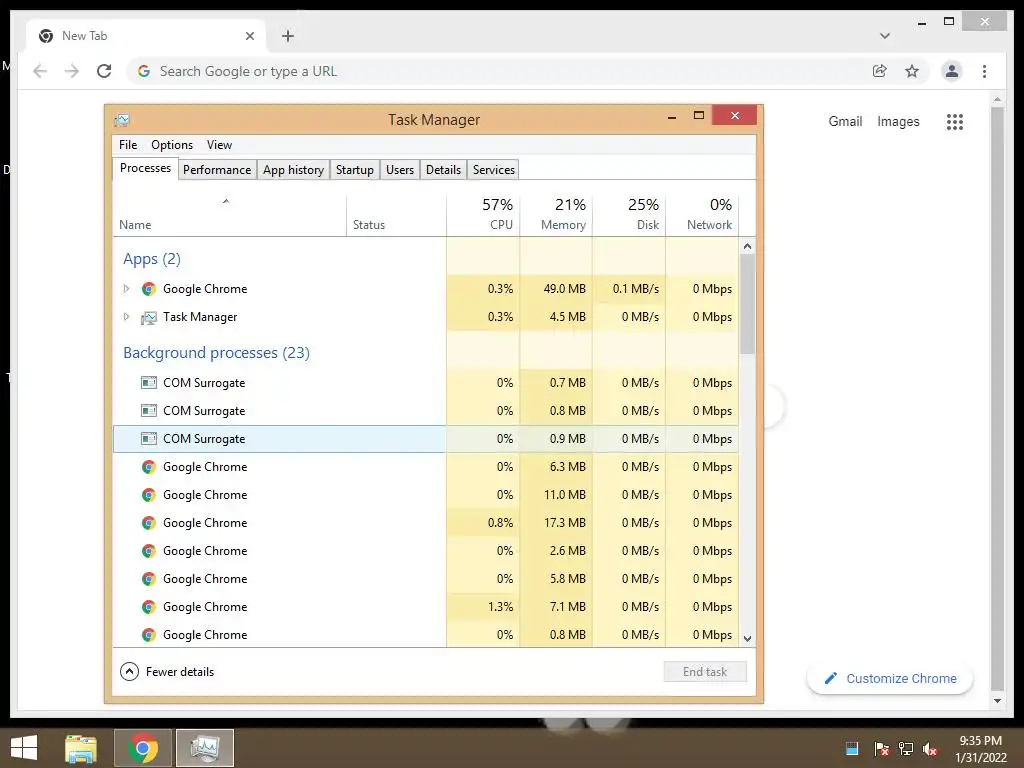
Task: Bookmark this tab with star icon
Action: [x=912, y=71]
